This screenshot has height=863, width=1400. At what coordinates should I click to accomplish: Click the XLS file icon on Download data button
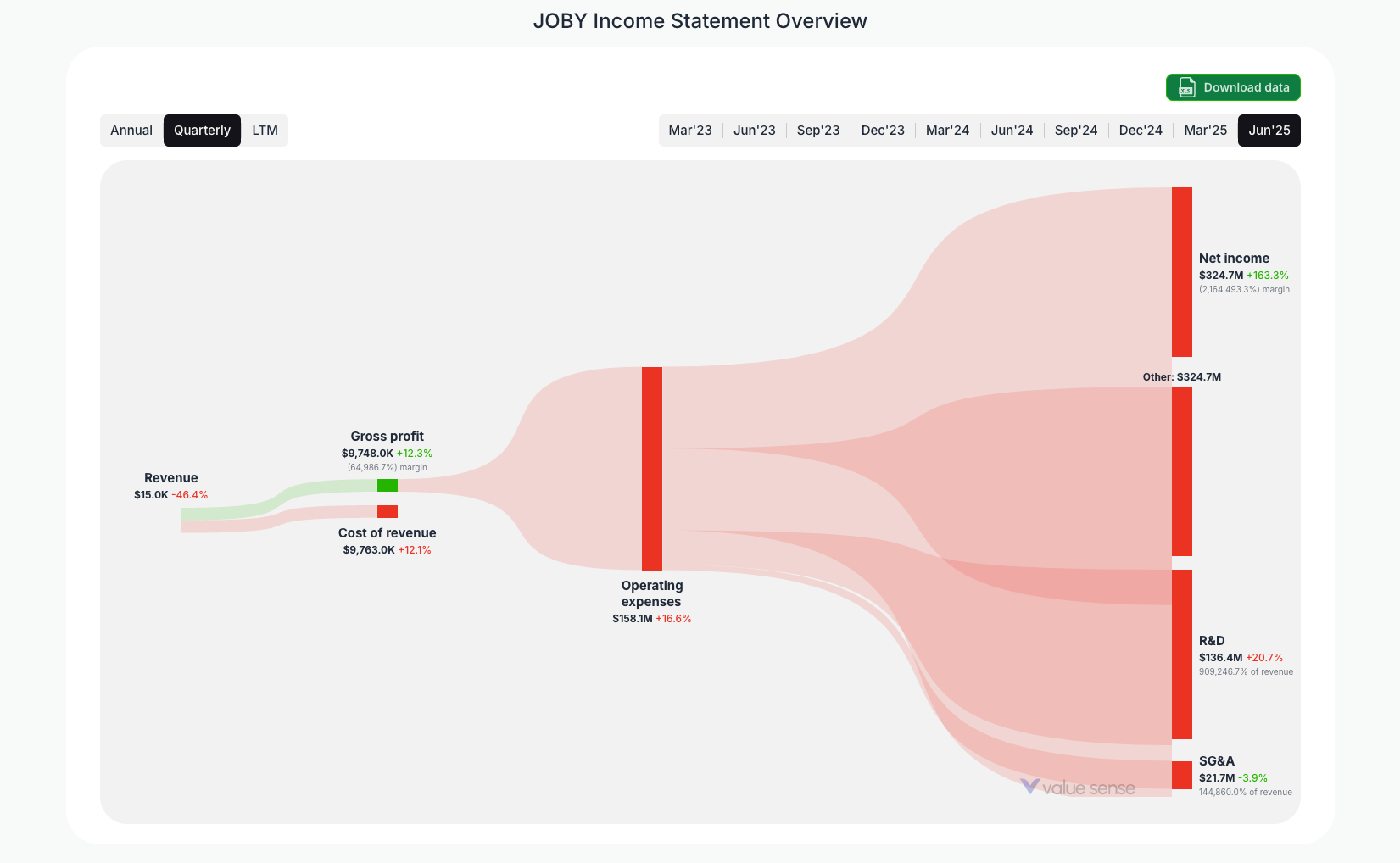coord(1186,87)
